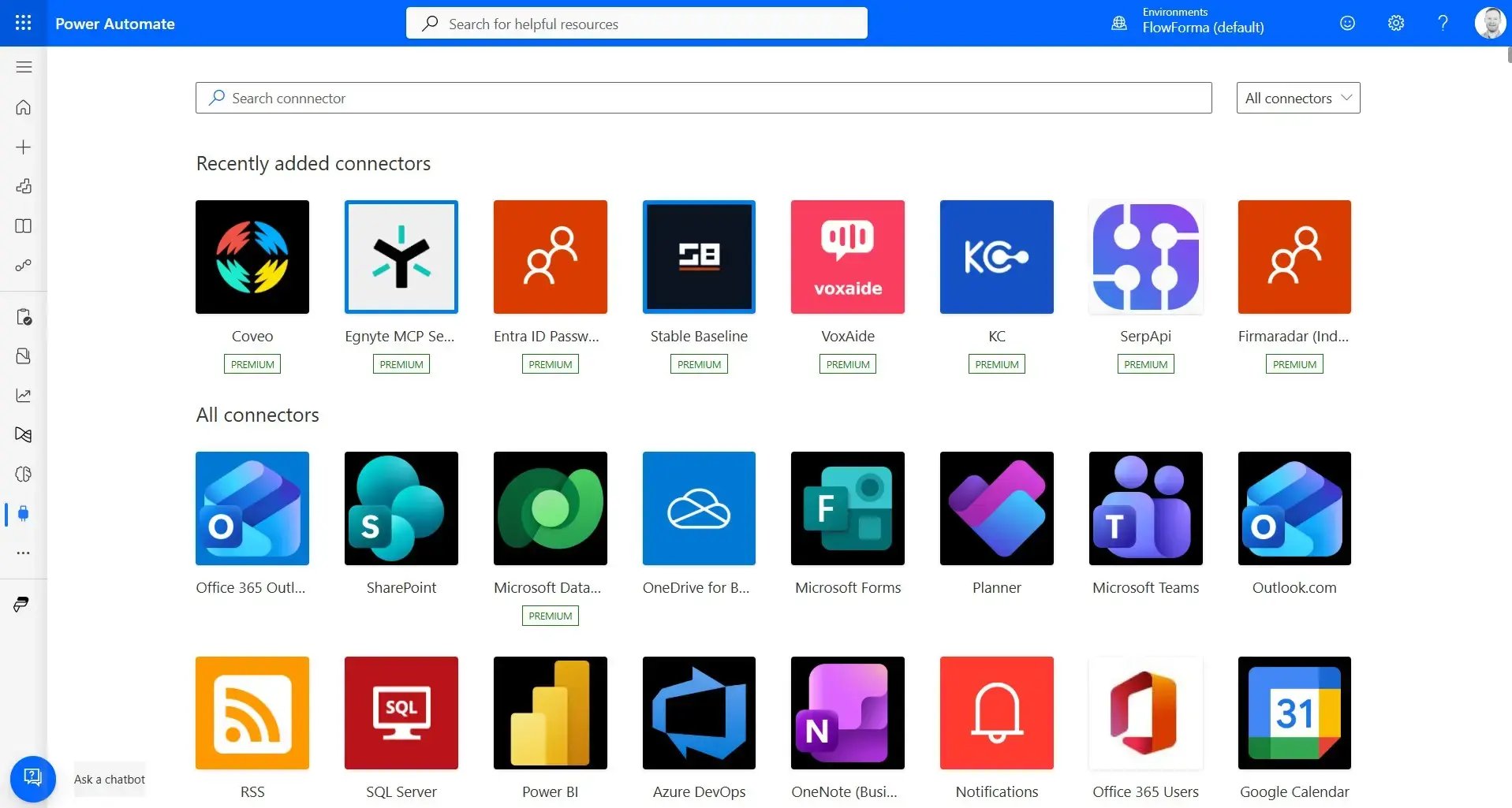
Task: Open the Entra ID Password connector tile
Action: pos(551,257)
